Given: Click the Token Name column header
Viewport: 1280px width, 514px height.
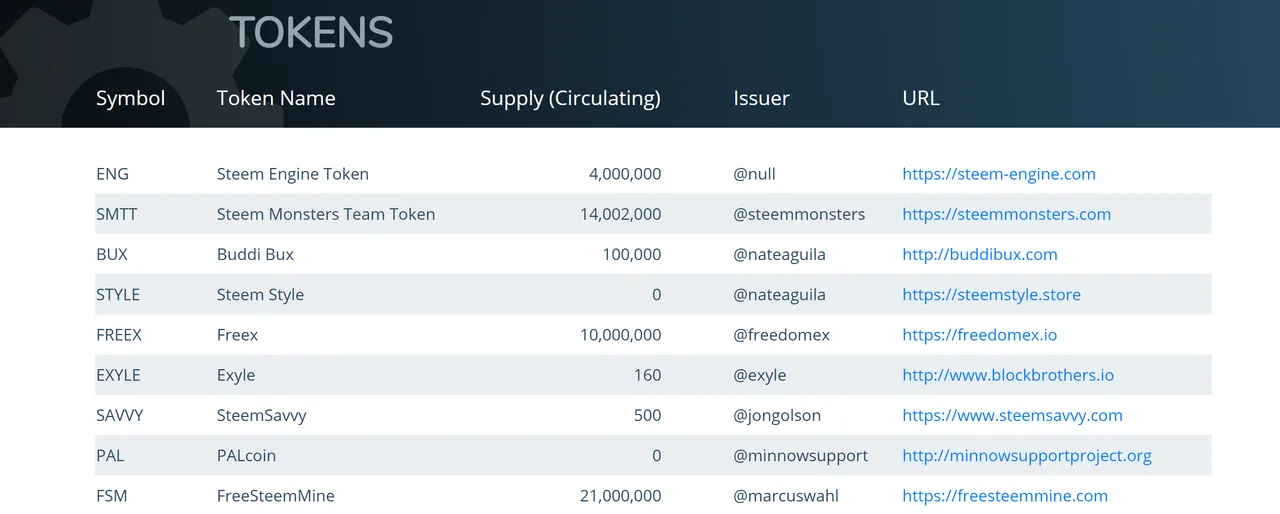Looking at the screenshot, I should 276,98.
